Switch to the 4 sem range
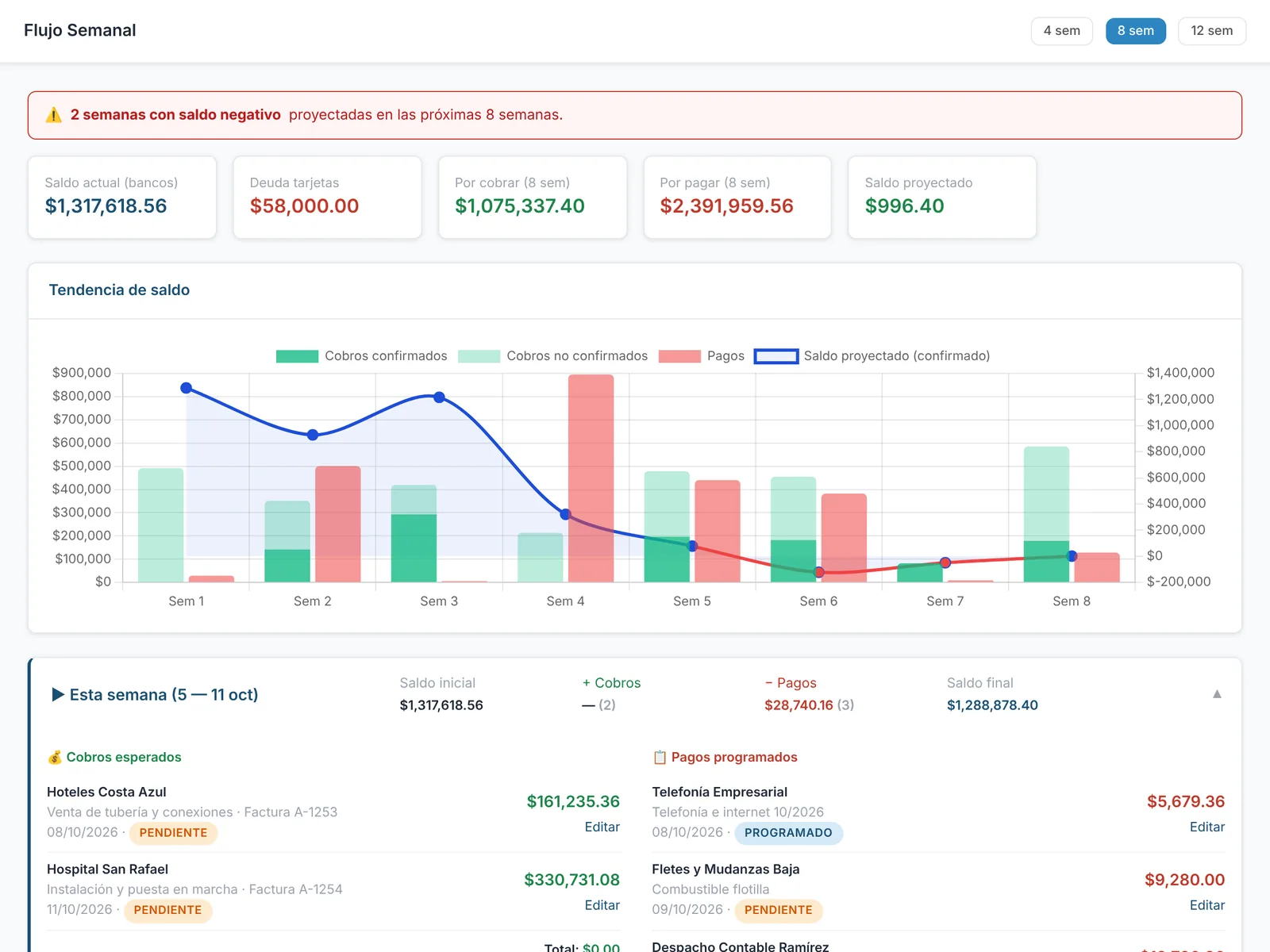1270x952 pixels. [x=1061, y=31]
